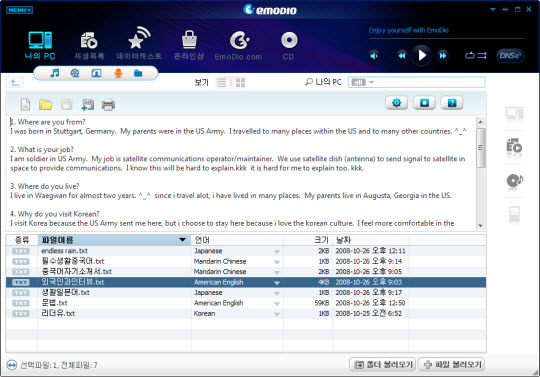Select the orange voice recording filter icon
This screenshot has height=377, width=540.
pyautogui.click(x=118, y=73)
